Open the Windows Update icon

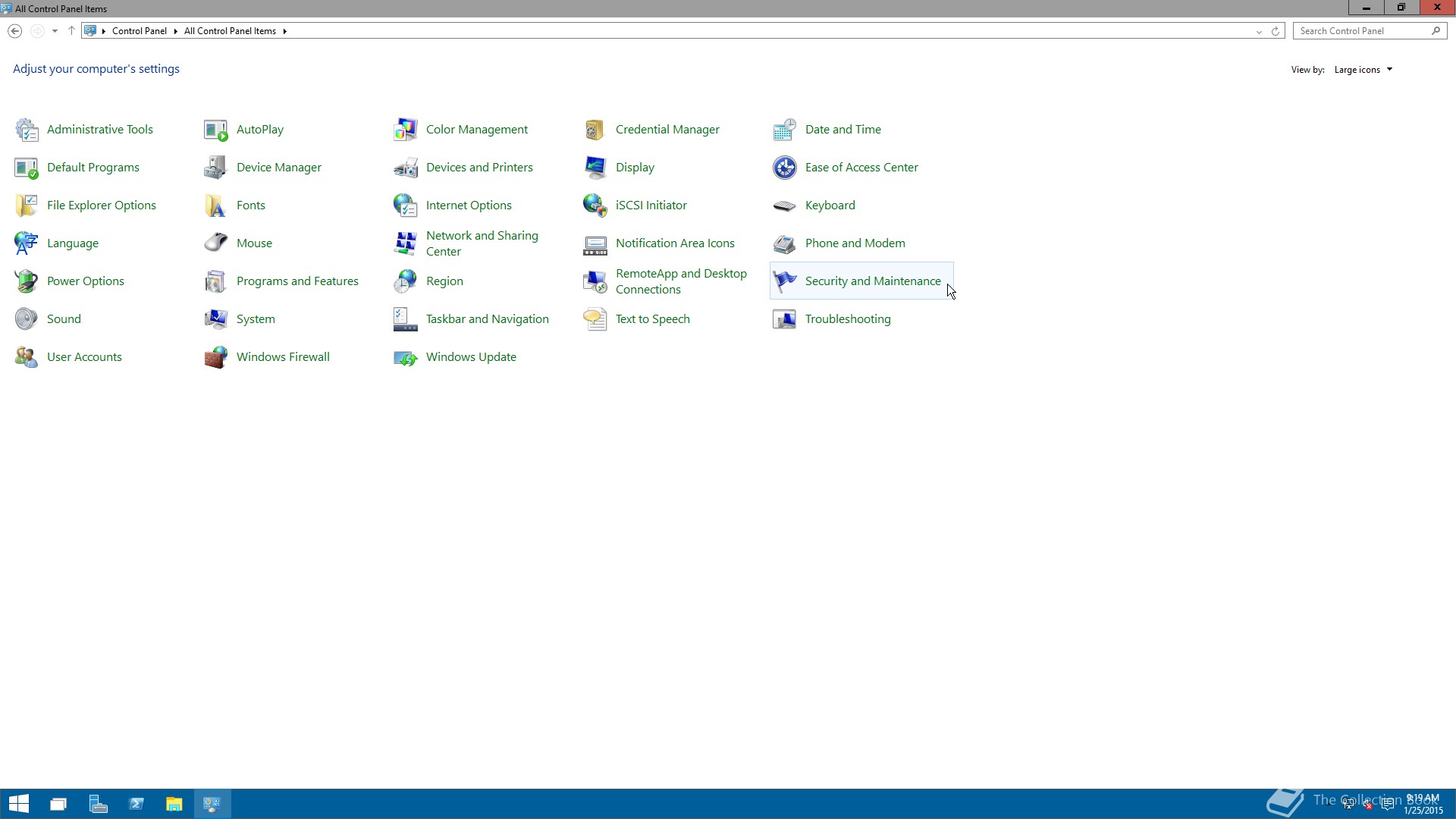click(406, 357)
